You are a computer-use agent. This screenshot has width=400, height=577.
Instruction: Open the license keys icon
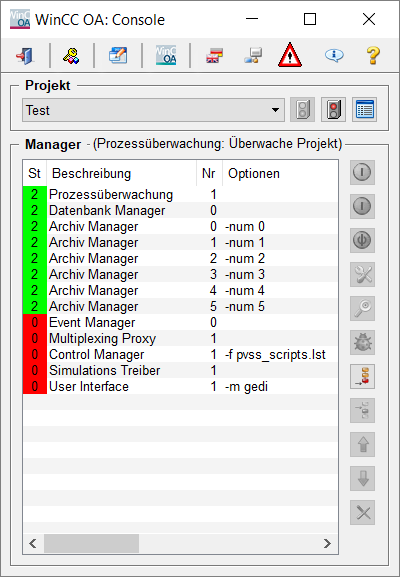(71, 56)
